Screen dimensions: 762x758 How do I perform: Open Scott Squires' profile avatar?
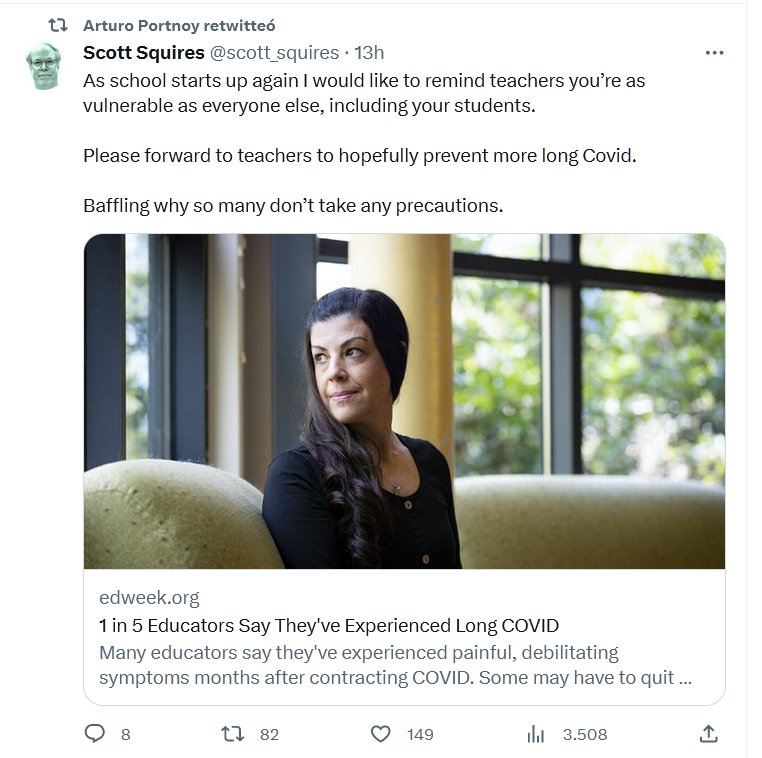click(43, 67)
